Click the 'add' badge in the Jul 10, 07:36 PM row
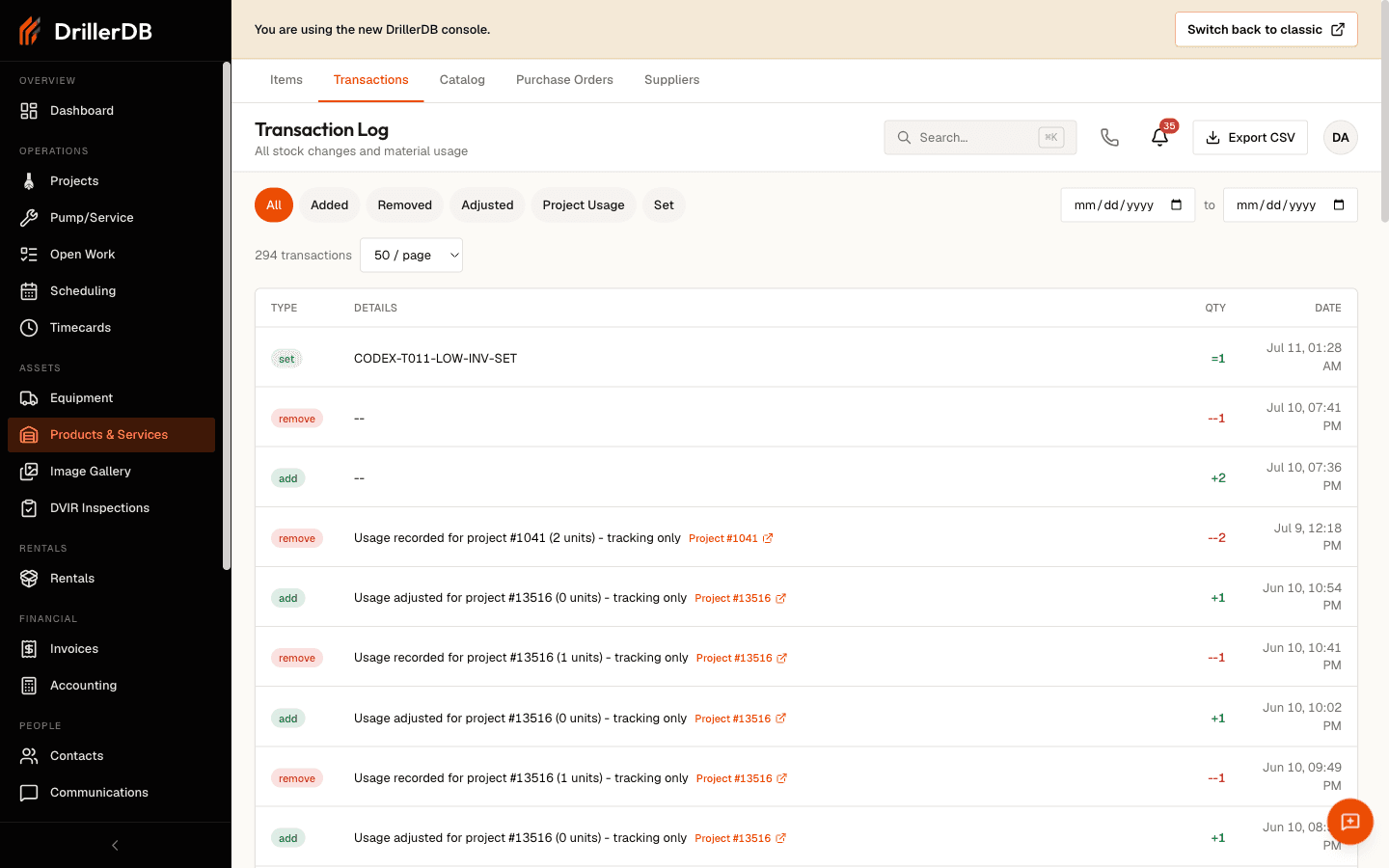Screen dimensions: 1389x868 (x=288, y=478)
